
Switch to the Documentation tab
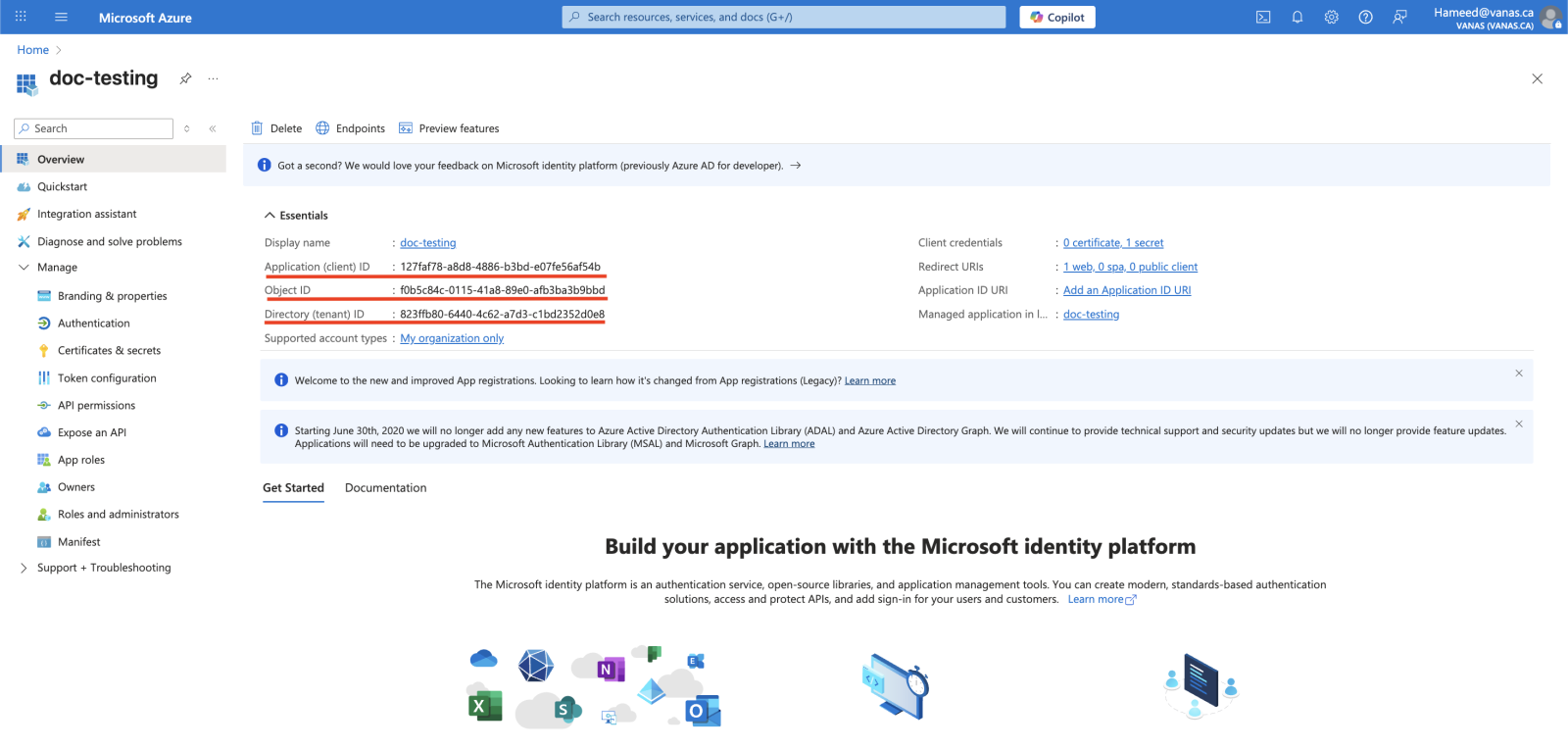coord(385,488)
